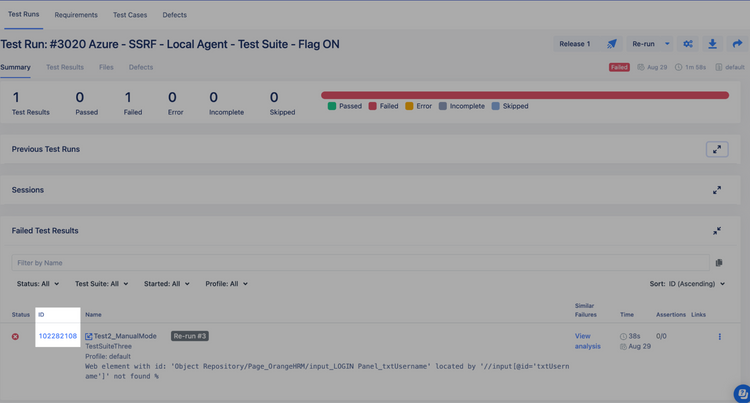Image resolution: width=750 pixels, height=403 pixels.
Task: Expand the Previous Test Runs panel
Action: coord(716,149)
